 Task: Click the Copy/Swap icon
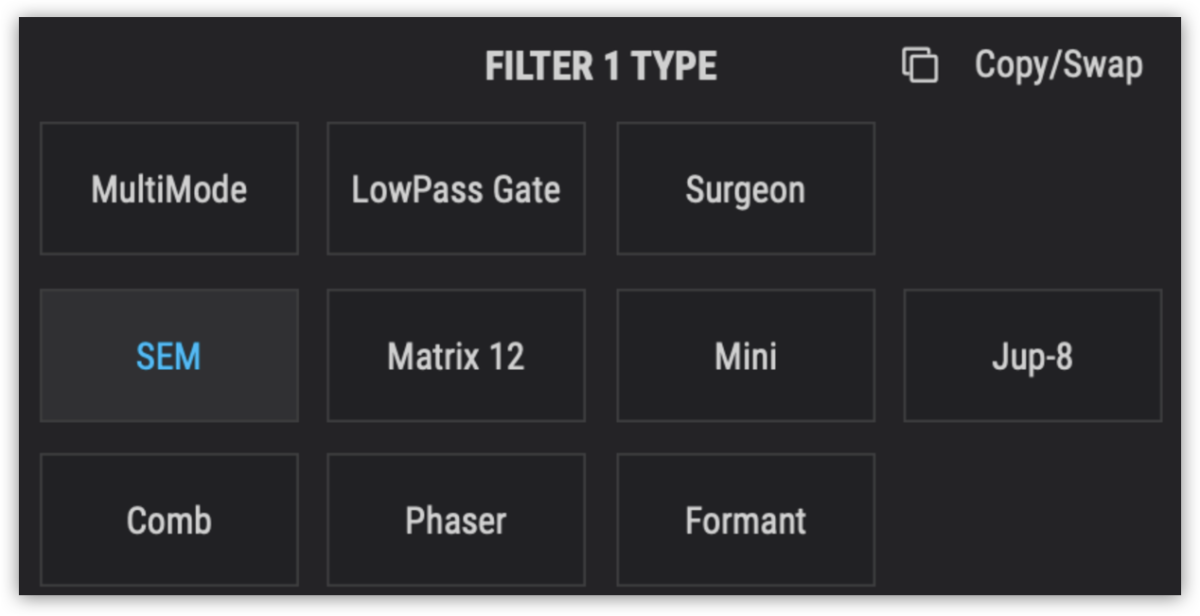[918, 64]
